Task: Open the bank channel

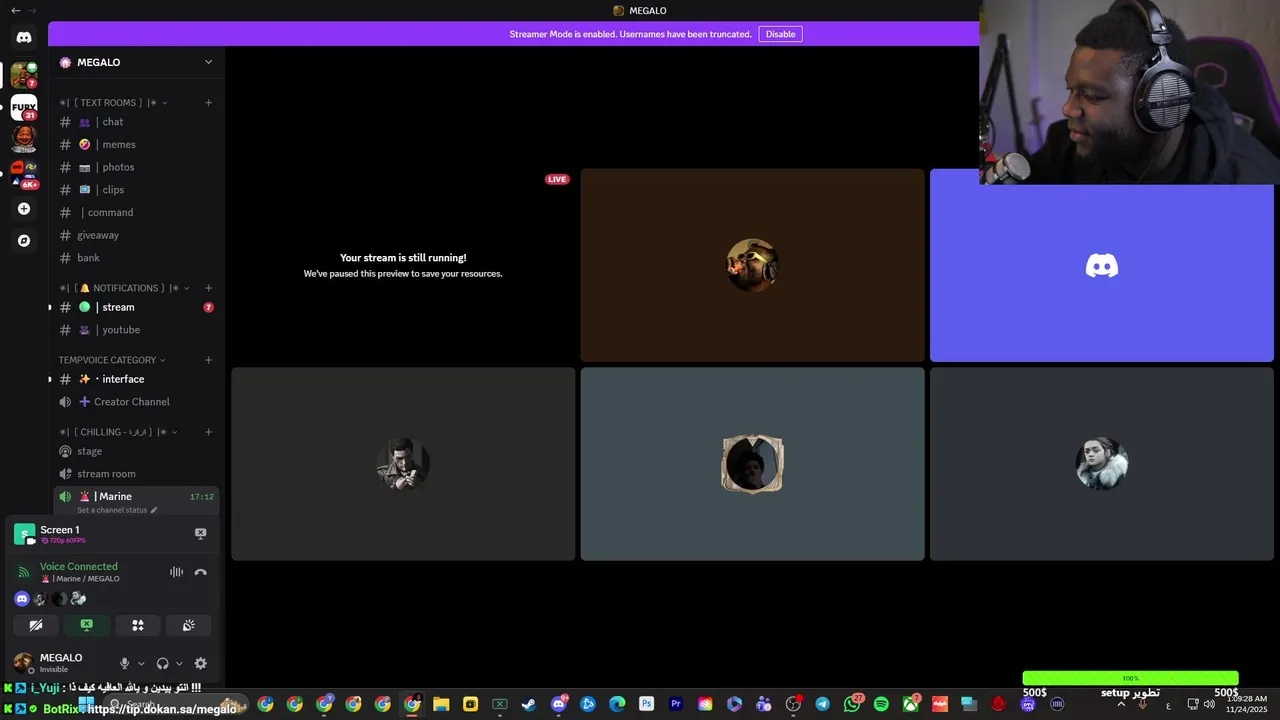Action: (x=134, y=258)
